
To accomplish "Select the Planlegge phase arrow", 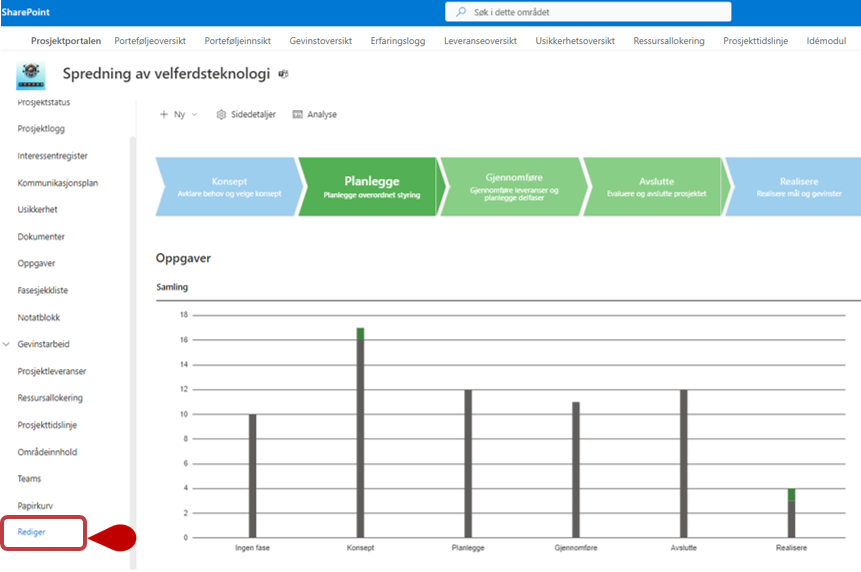I will click(371, 187).
